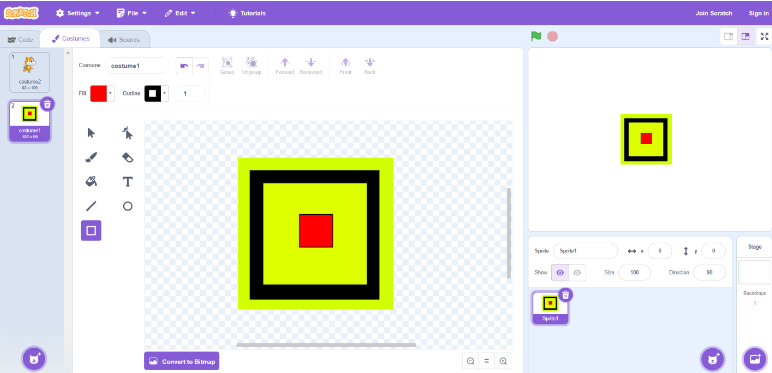Open the Edit menu
Viewport: 772px width, 373px height.
coord(180,13)
